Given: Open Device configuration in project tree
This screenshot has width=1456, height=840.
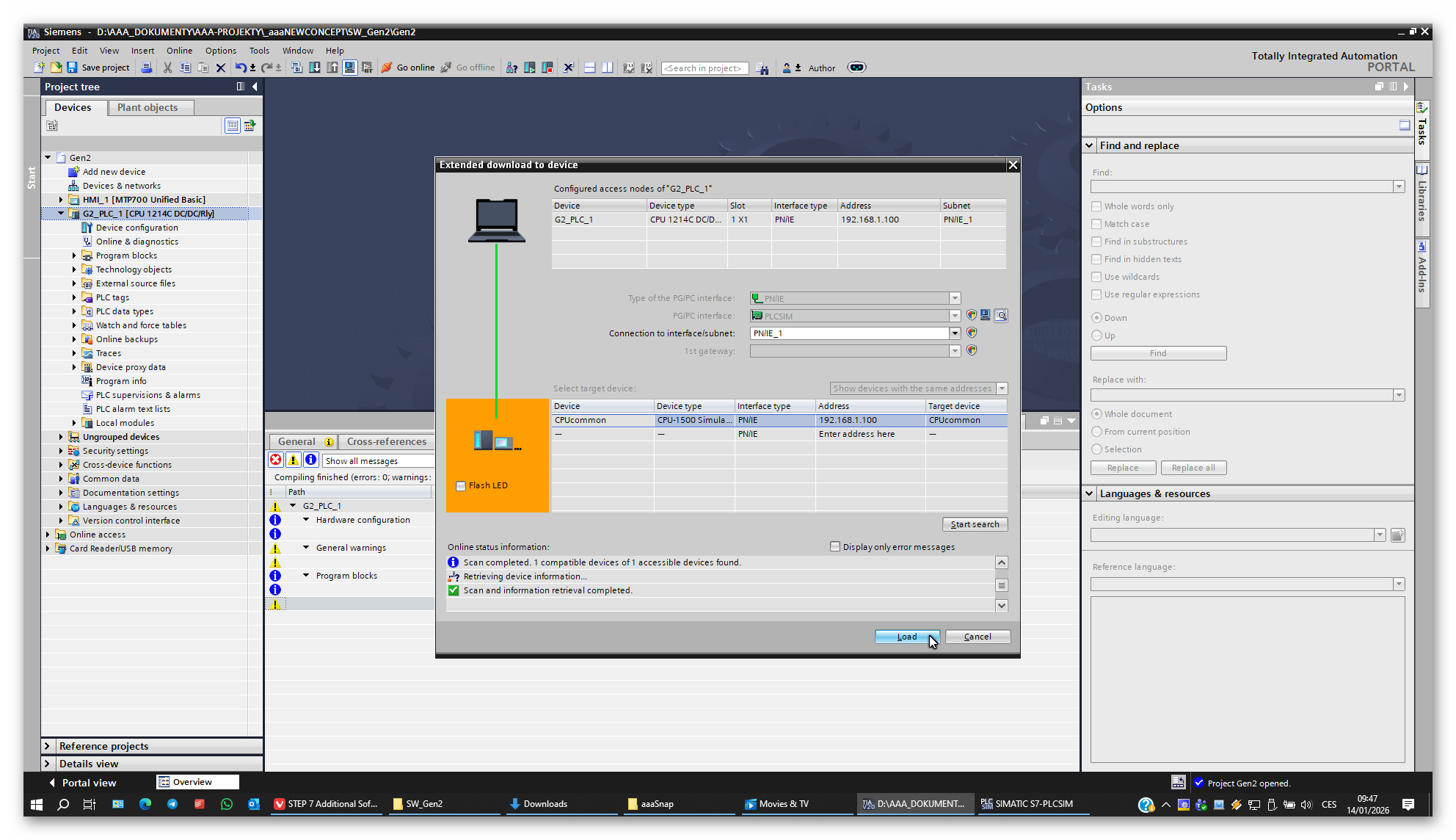Looking at the screenshot, I should coord(136,228).
